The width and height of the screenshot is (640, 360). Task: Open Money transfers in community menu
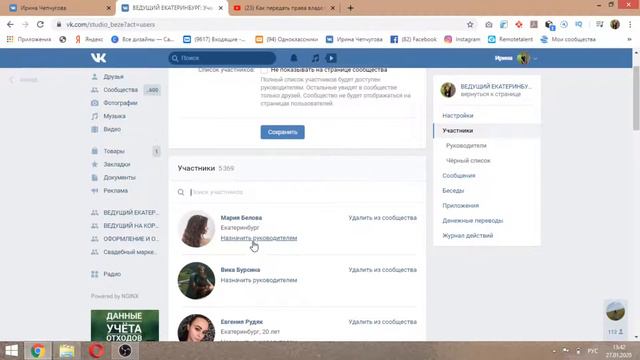pyautogui.click(x=473, y=221)
